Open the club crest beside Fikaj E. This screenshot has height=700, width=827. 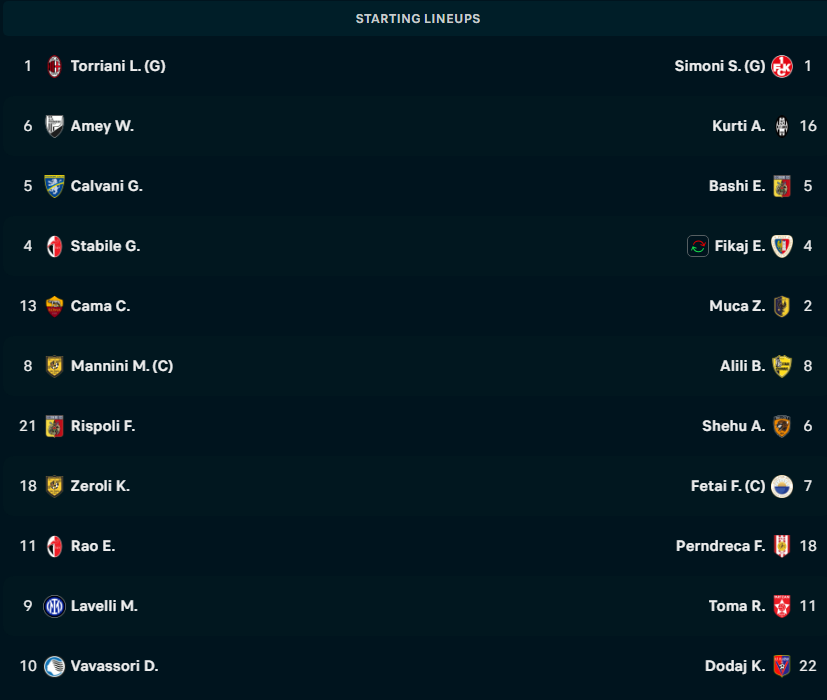pyautogui.click(x=782, y=246)
